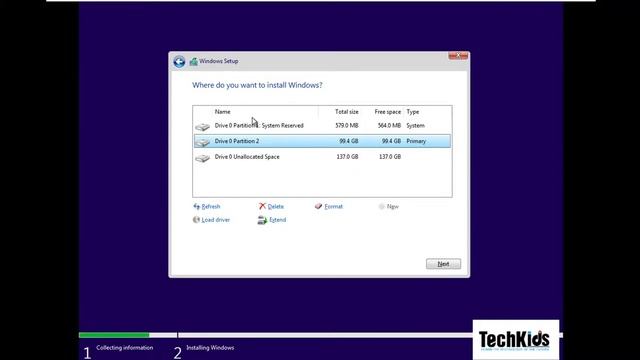Click the Extend partition icon
Screen dimensions: 640x360
coord(262,220)
